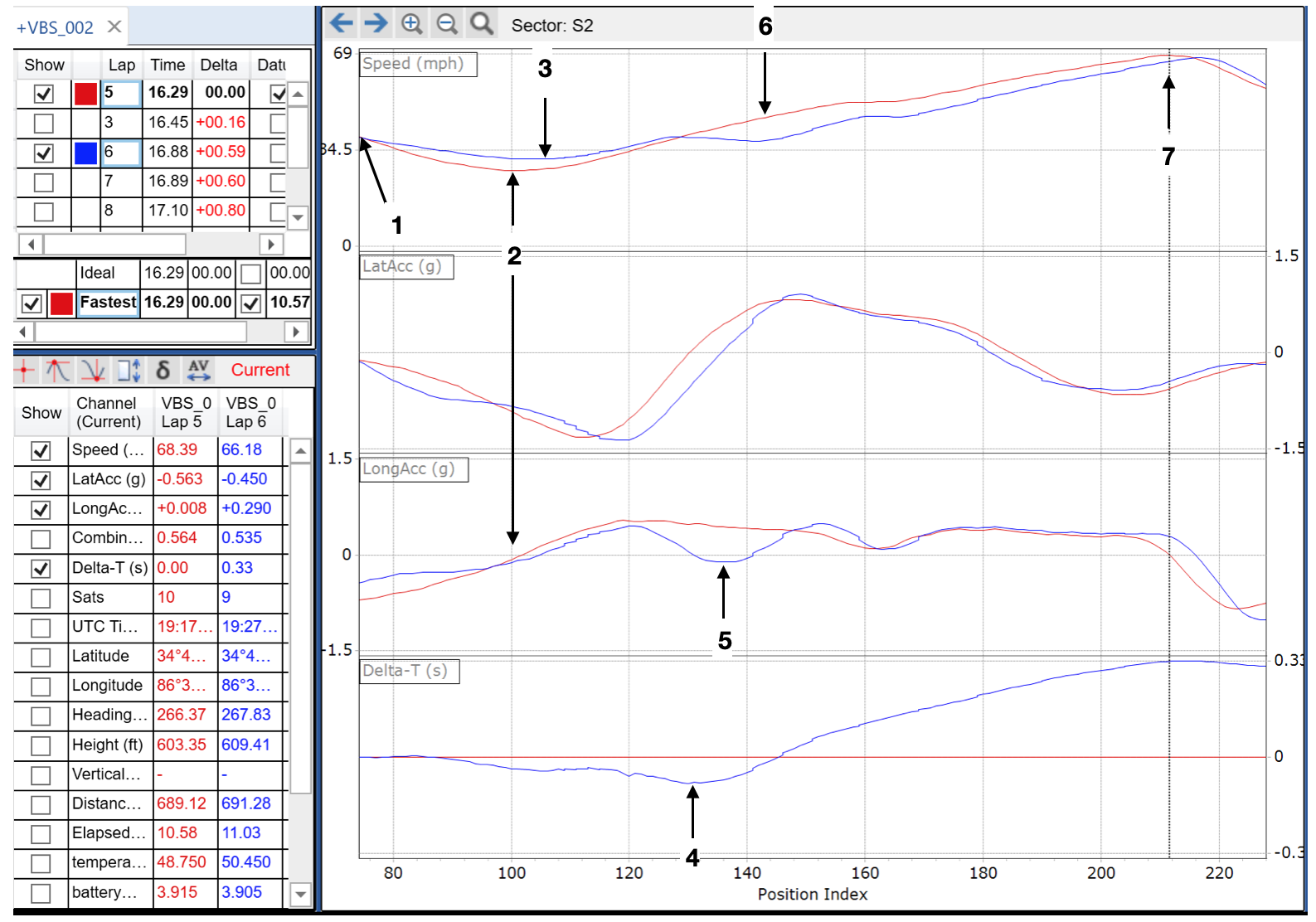Click the back arrow in chart toolbar

point(341,23)
